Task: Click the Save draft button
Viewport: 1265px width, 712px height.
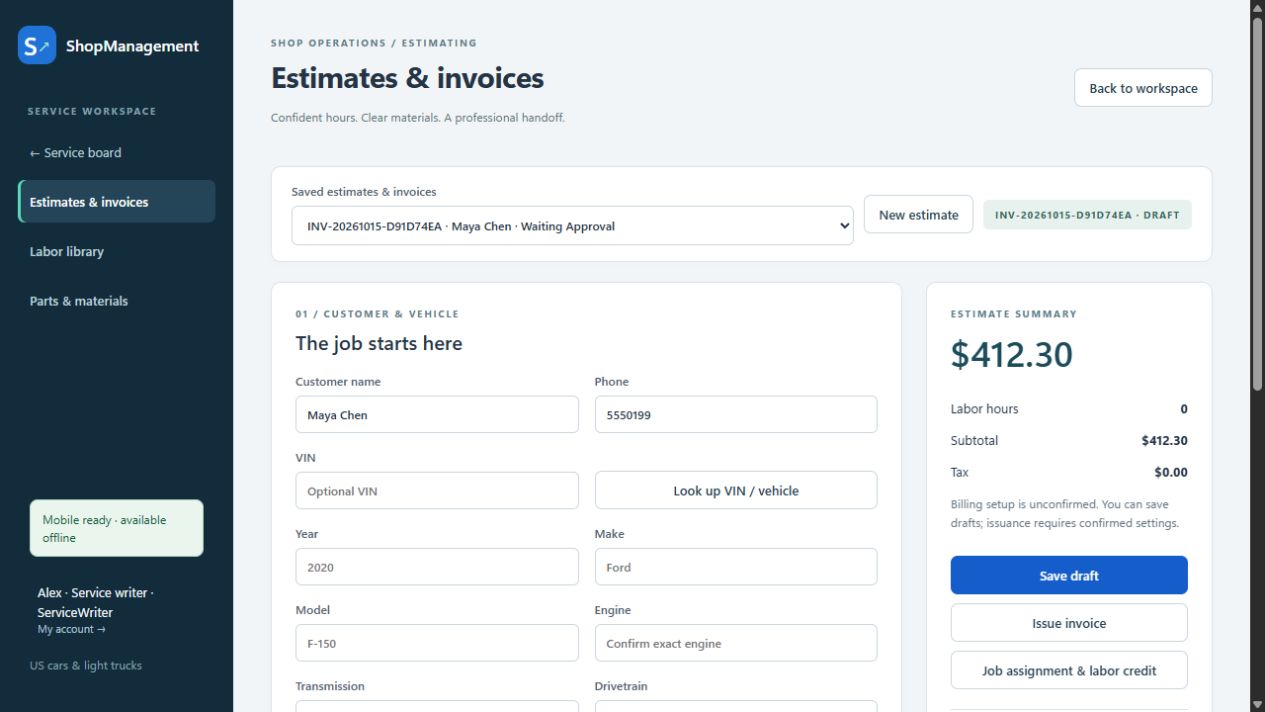Action: pos(1069,575)
